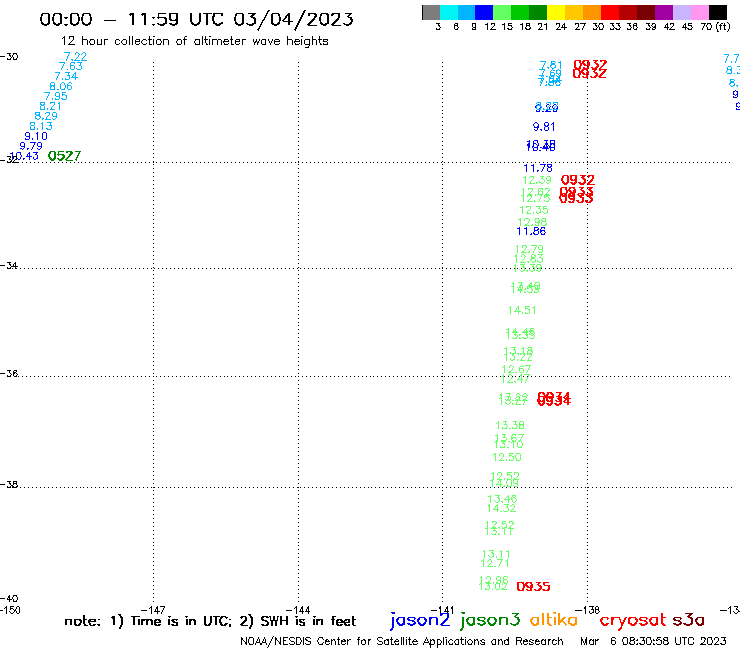
Task: Click the black swatch above 70 (ft)
Action: (x=717, y=12)
